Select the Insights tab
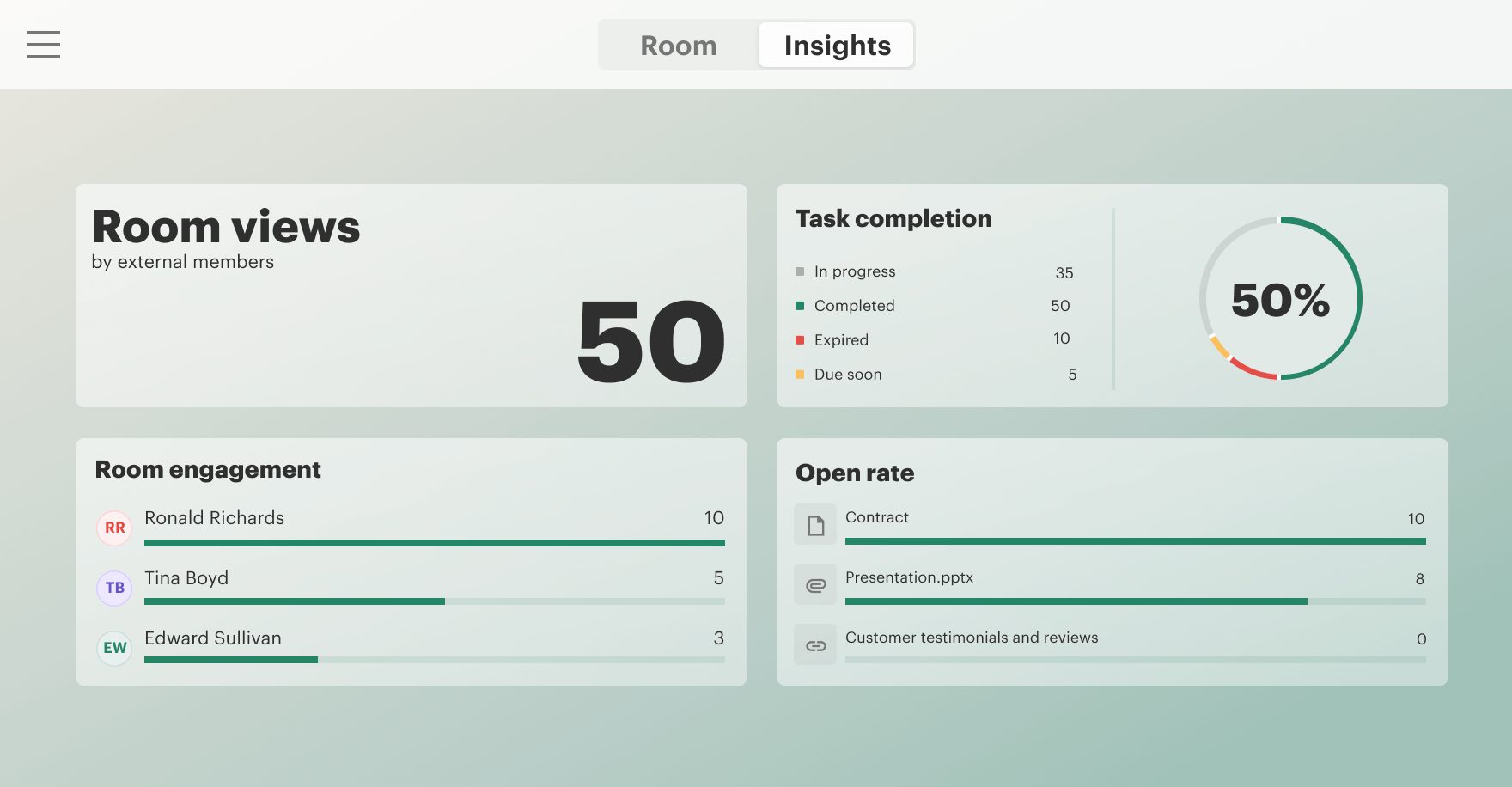The image size is (1512, 787). click(x=836, y=46)
